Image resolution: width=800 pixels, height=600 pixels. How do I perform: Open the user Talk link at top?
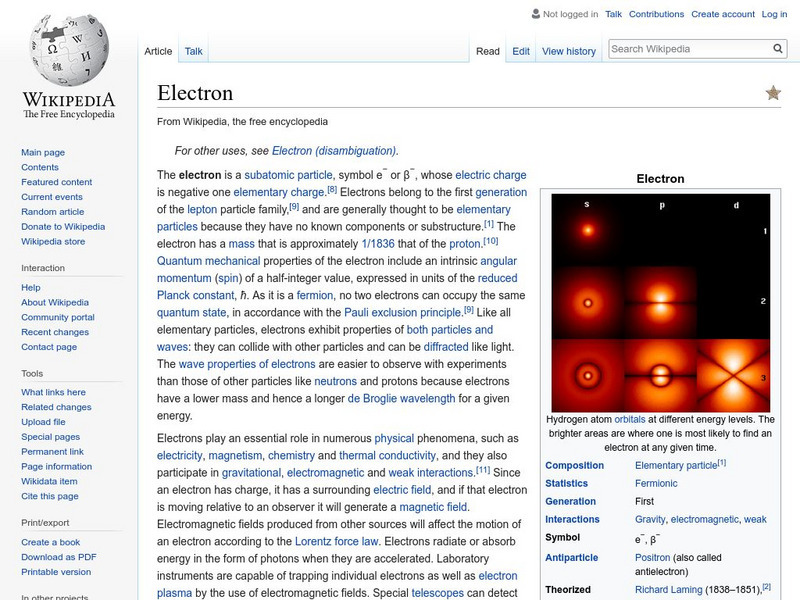tap(613, 14)
